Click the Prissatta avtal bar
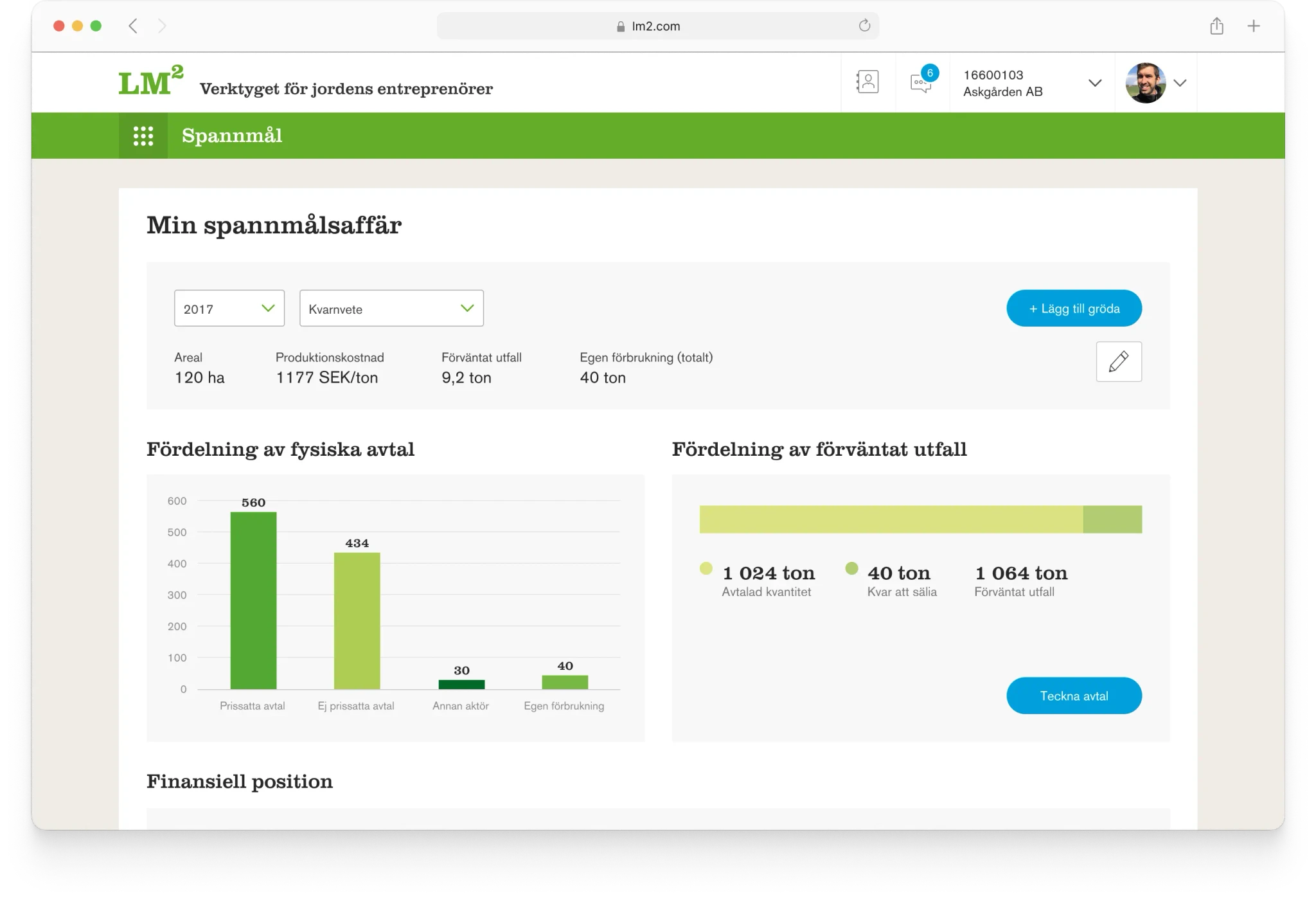This screenshot has height=900, width=1316. coord(253,600)
